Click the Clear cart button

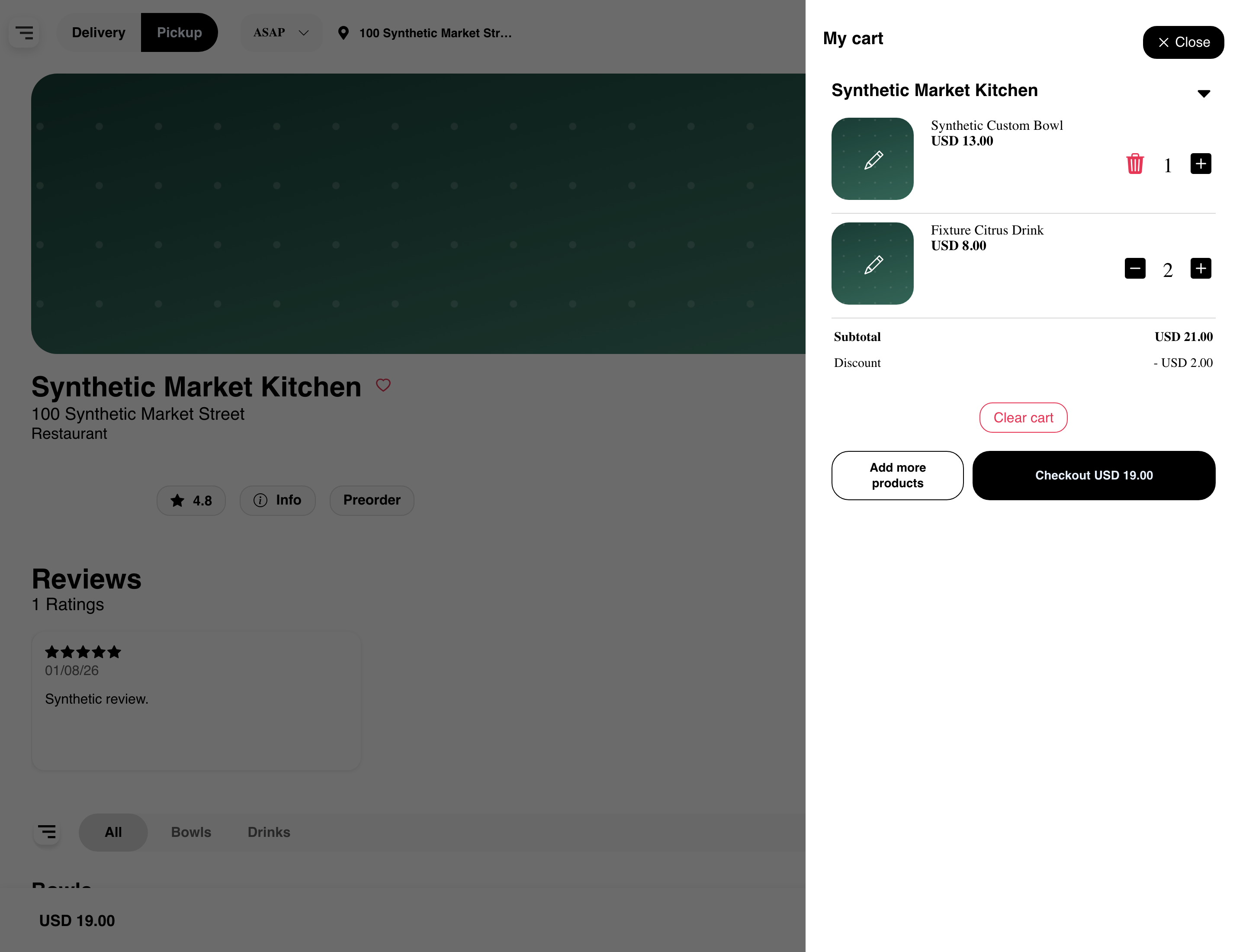tap(1023, 418)
